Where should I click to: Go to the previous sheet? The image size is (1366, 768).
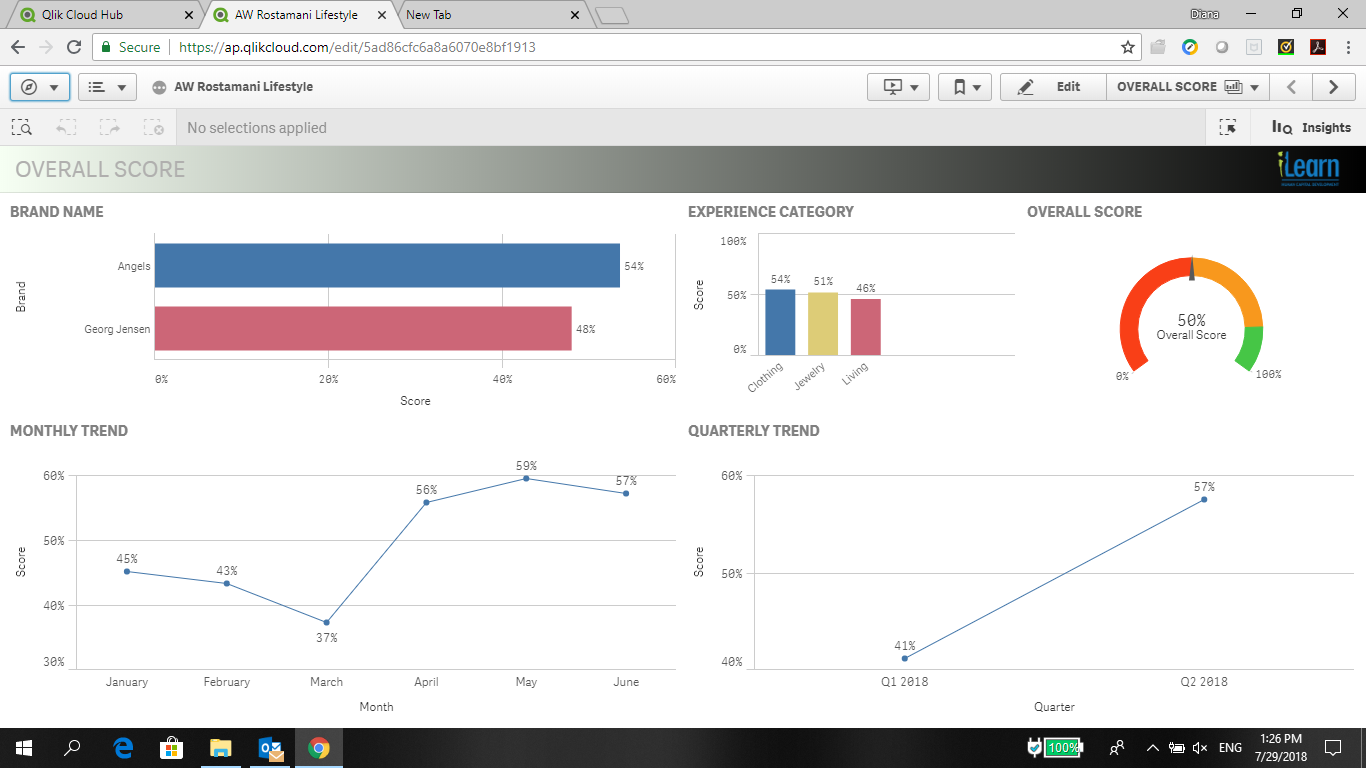pyautogui.click(x=1291, y=87)
